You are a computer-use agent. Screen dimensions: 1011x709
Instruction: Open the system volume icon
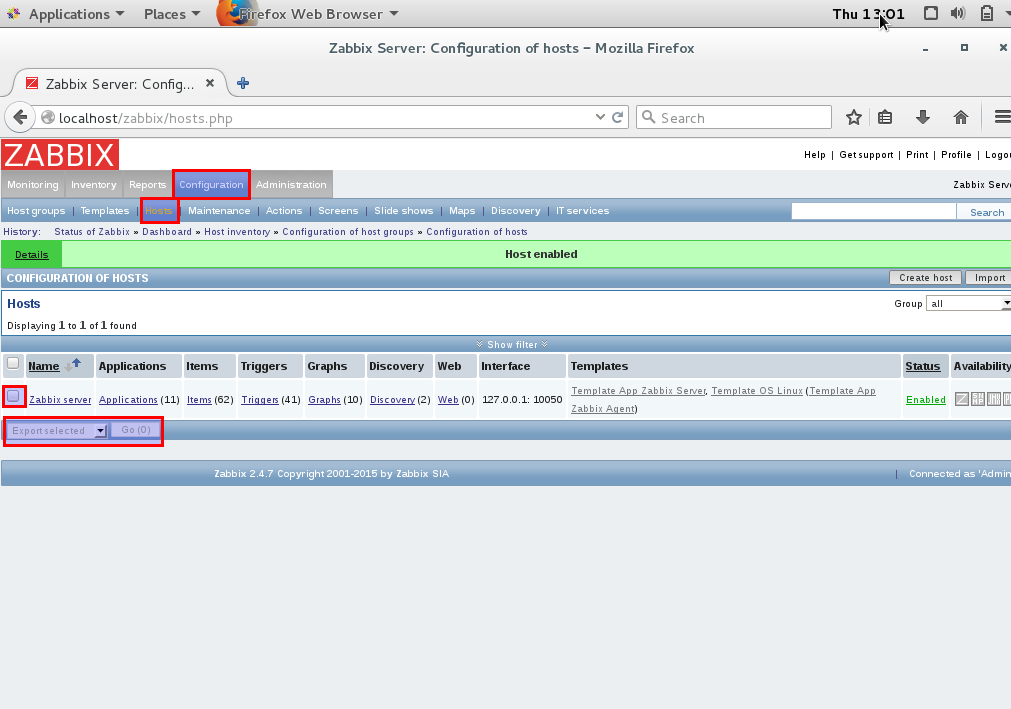[958, 14]
